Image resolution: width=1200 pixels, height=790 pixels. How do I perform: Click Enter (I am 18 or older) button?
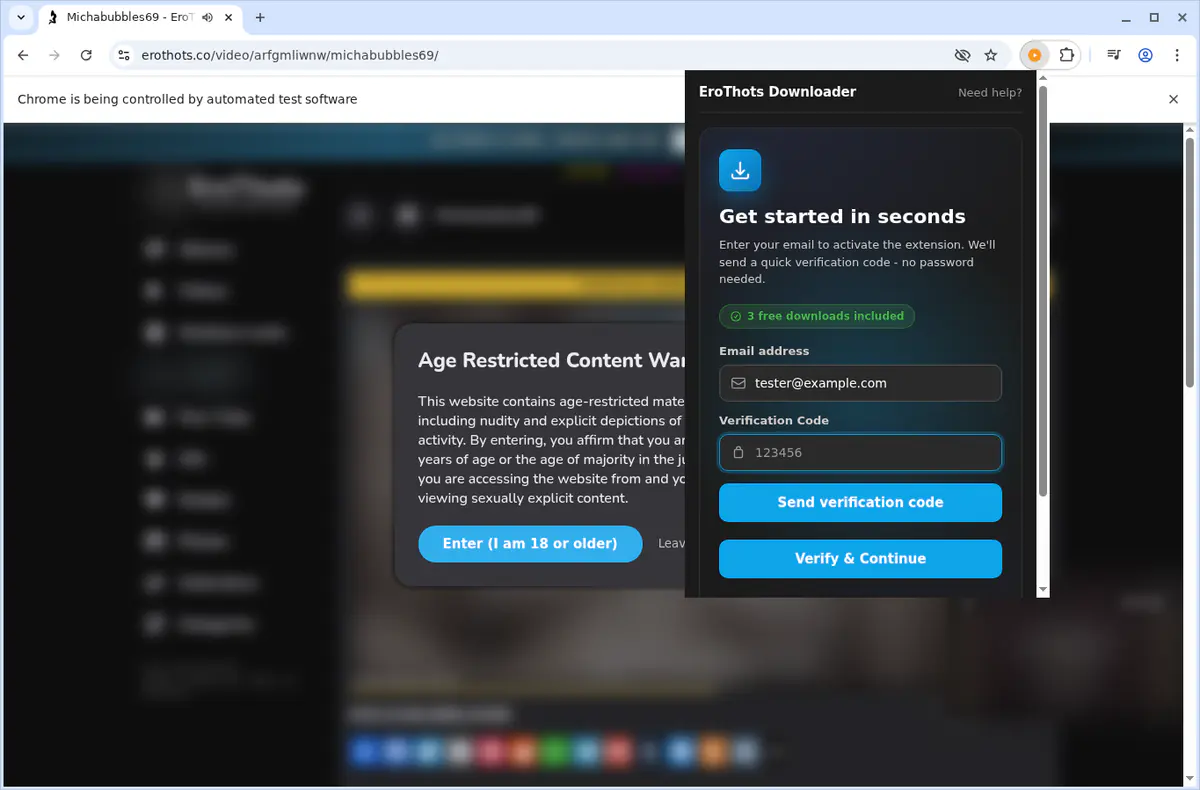click(530, 543)
